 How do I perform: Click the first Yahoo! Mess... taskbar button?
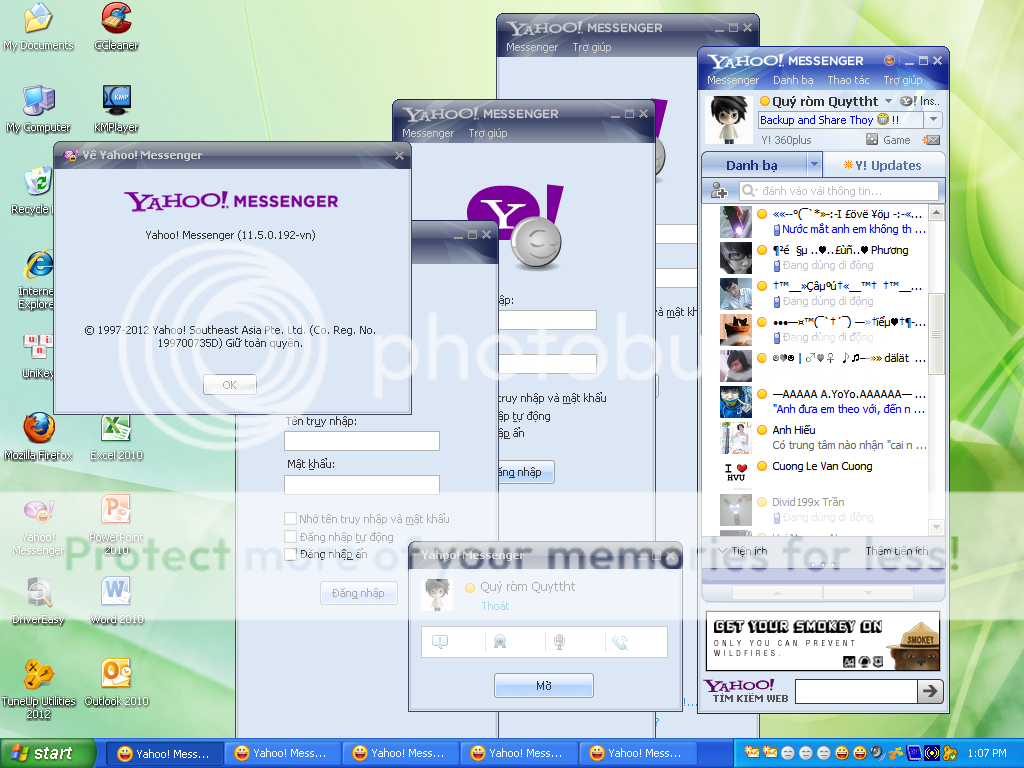(x=163, y=754)
